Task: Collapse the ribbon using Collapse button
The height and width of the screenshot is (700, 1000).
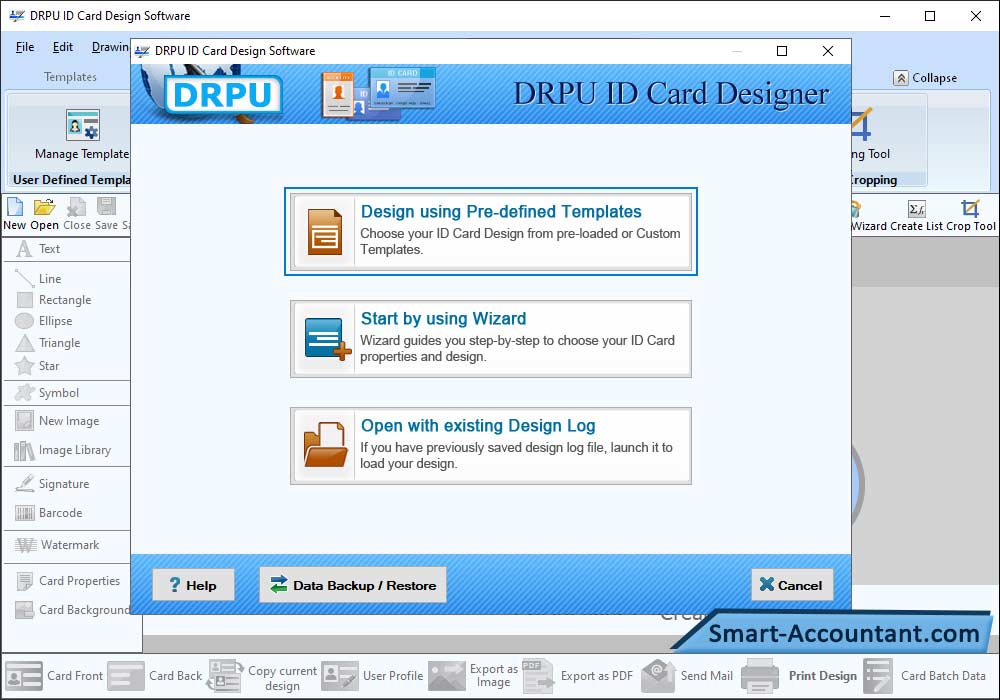Action: coord(925,78)
